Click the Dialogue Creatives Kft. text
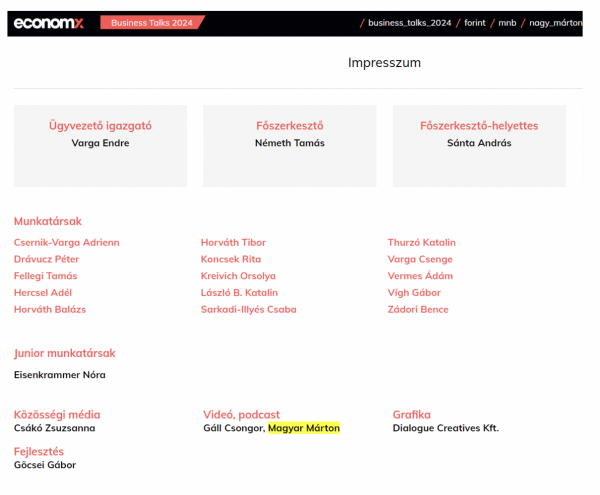Viewport: 600px width, 495px height. 446,428
